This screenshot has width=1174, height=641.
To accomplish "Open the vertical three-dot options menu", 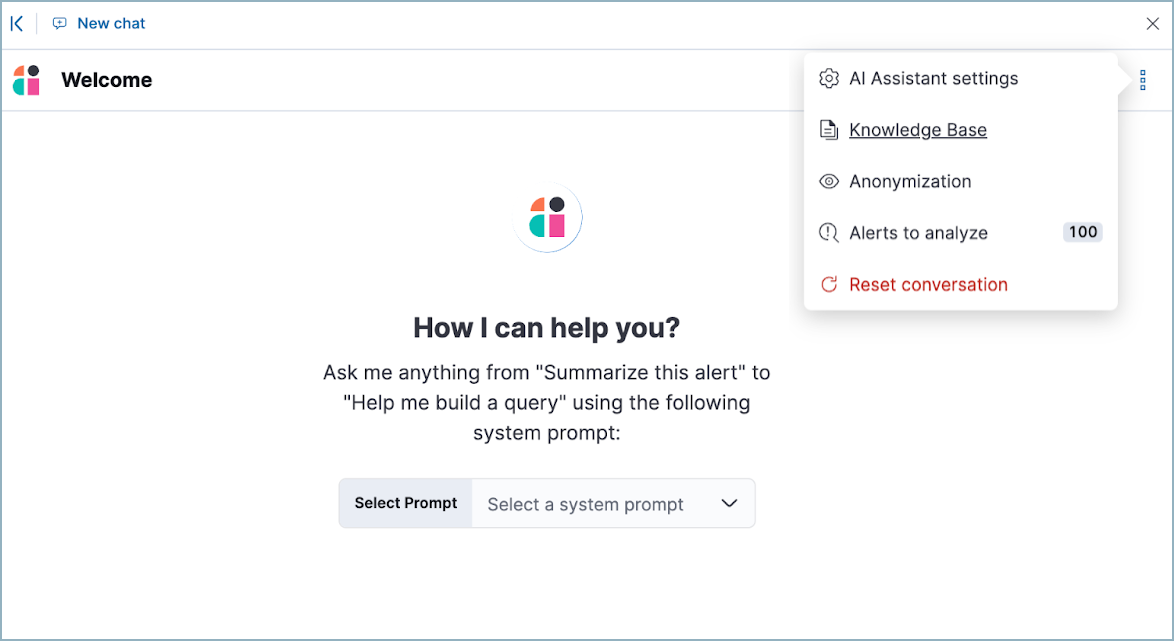I will pos(1142,79).
